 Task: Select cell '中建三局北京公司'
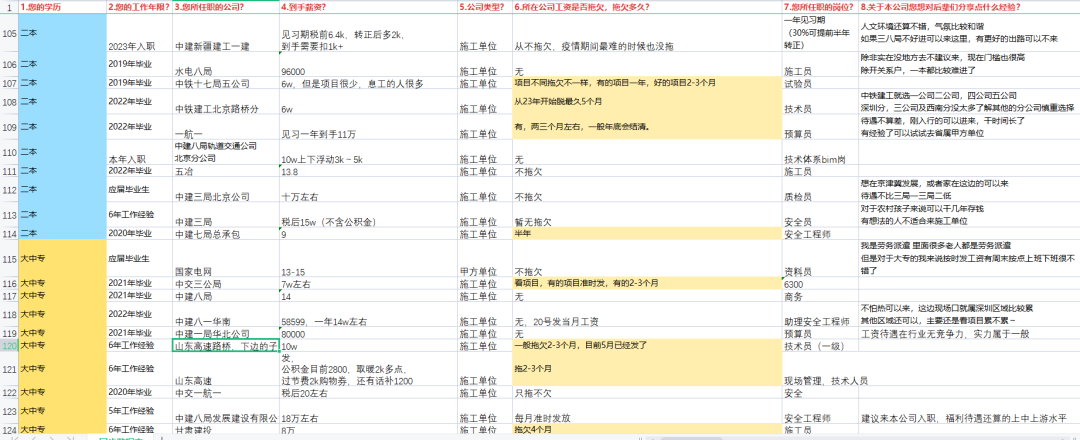(x=225, y=190)
